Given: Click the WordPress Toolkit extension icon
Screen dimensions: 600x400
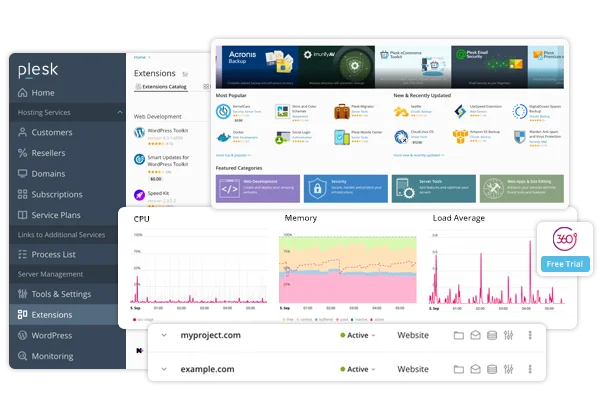Looking at the screenshot, I should click(139, 133).
